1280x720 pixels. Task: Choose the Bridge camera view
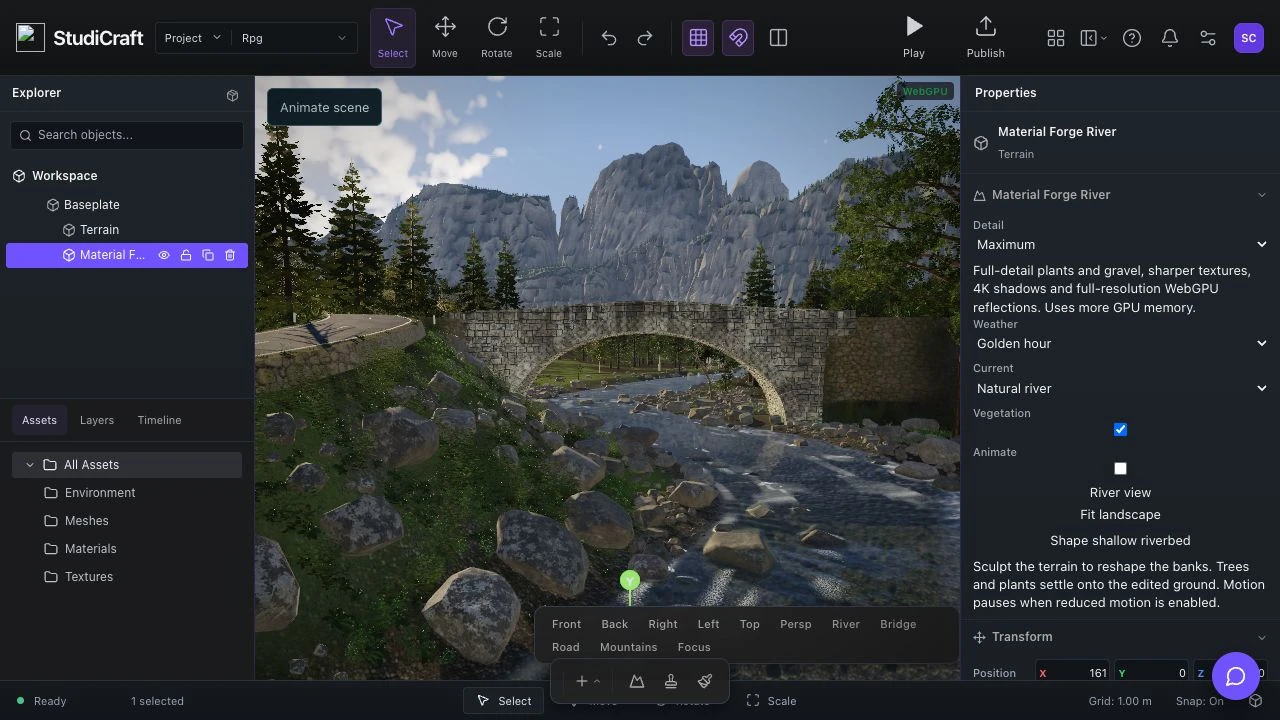tap(898, 624)
